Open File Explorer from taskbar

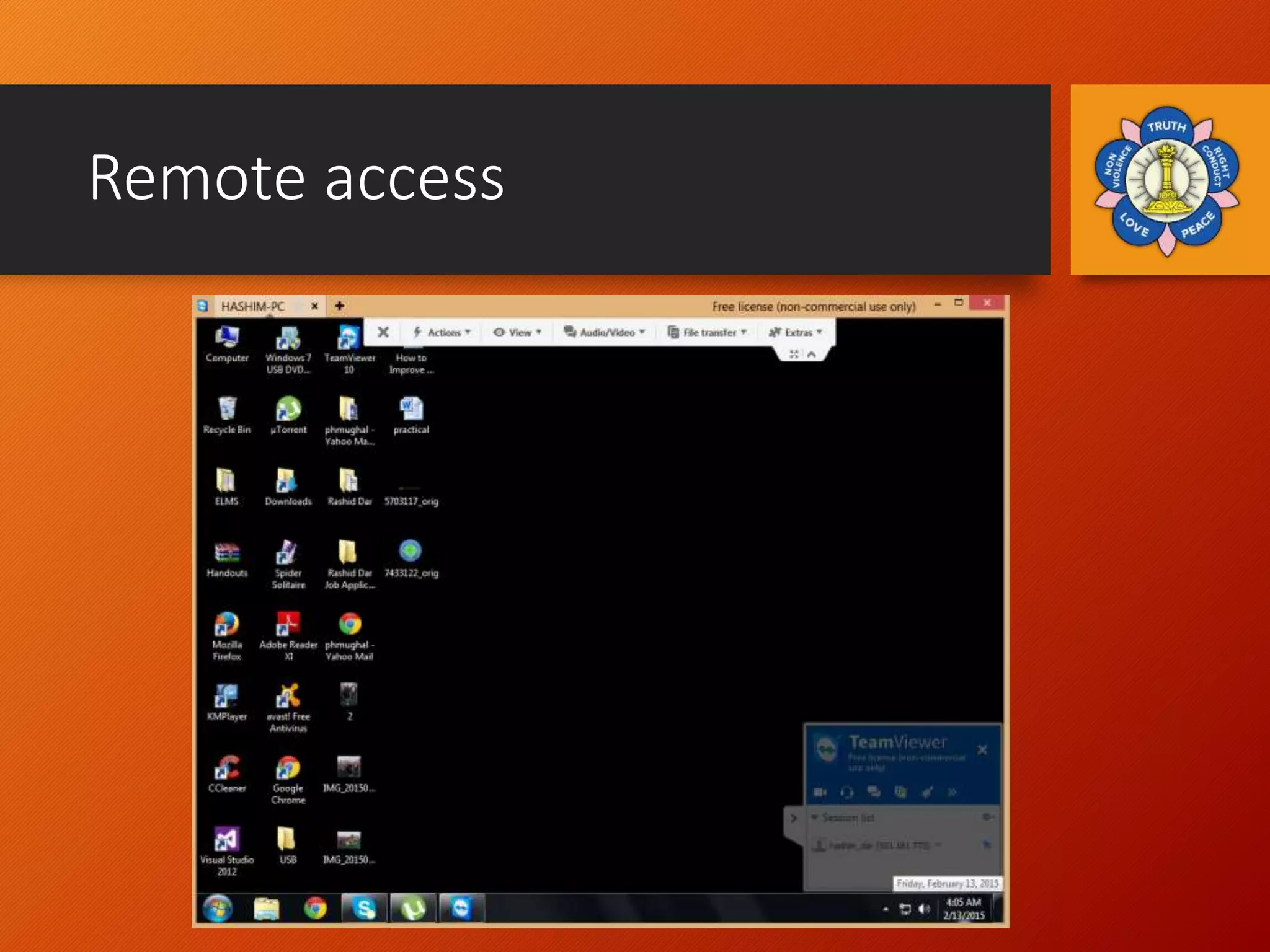pyautogui.click(x=267, y=909)
